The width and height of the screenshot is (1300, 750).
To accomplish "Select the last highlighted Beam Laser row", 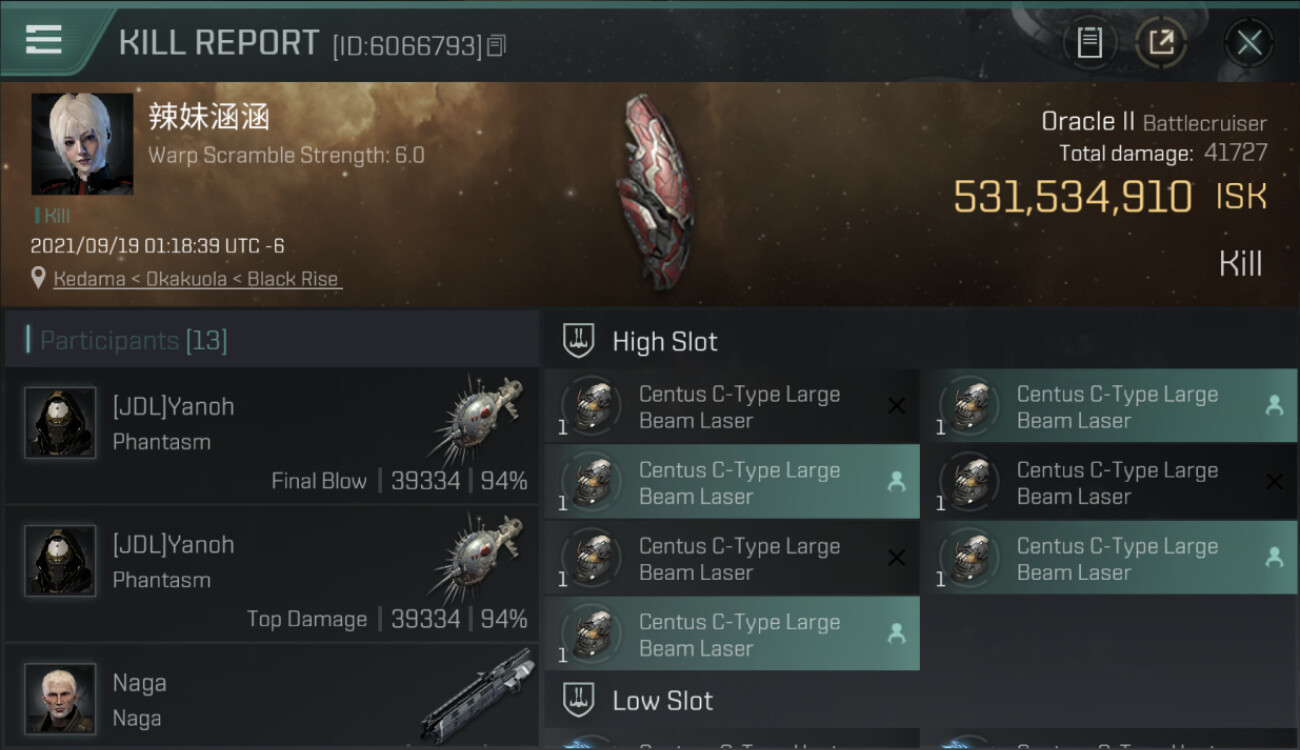I will pyautogui.click(x=732, y=634).
